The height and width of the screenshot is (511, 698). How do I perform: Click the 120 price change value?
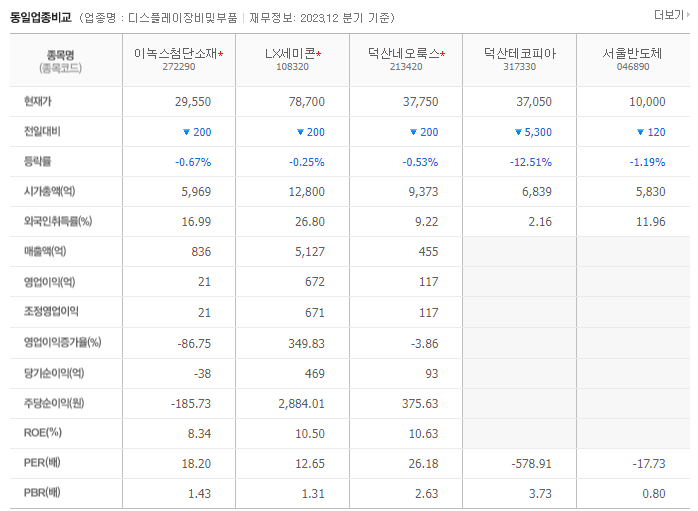pos(656,132)
